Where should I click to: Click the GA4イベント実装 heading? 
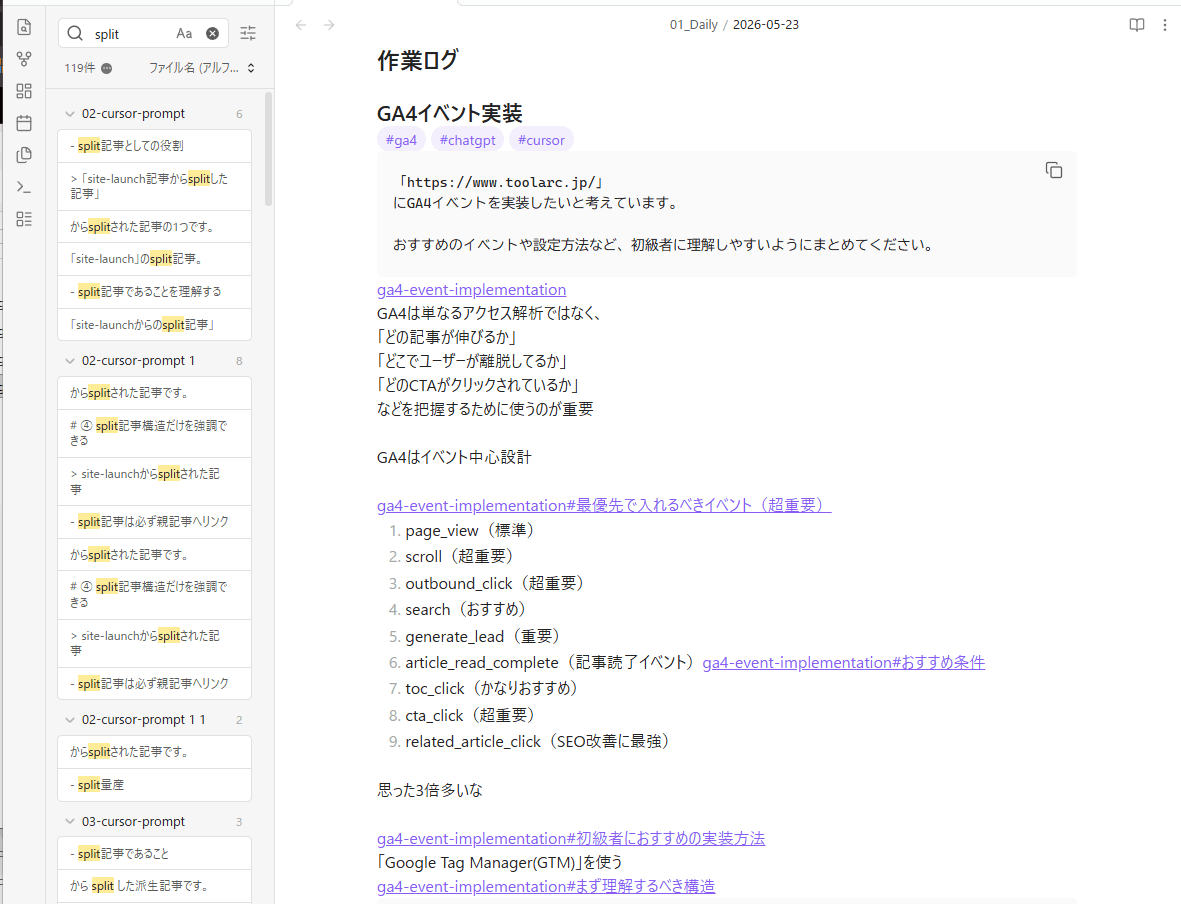pyautogui.click(x=450, y=114)
